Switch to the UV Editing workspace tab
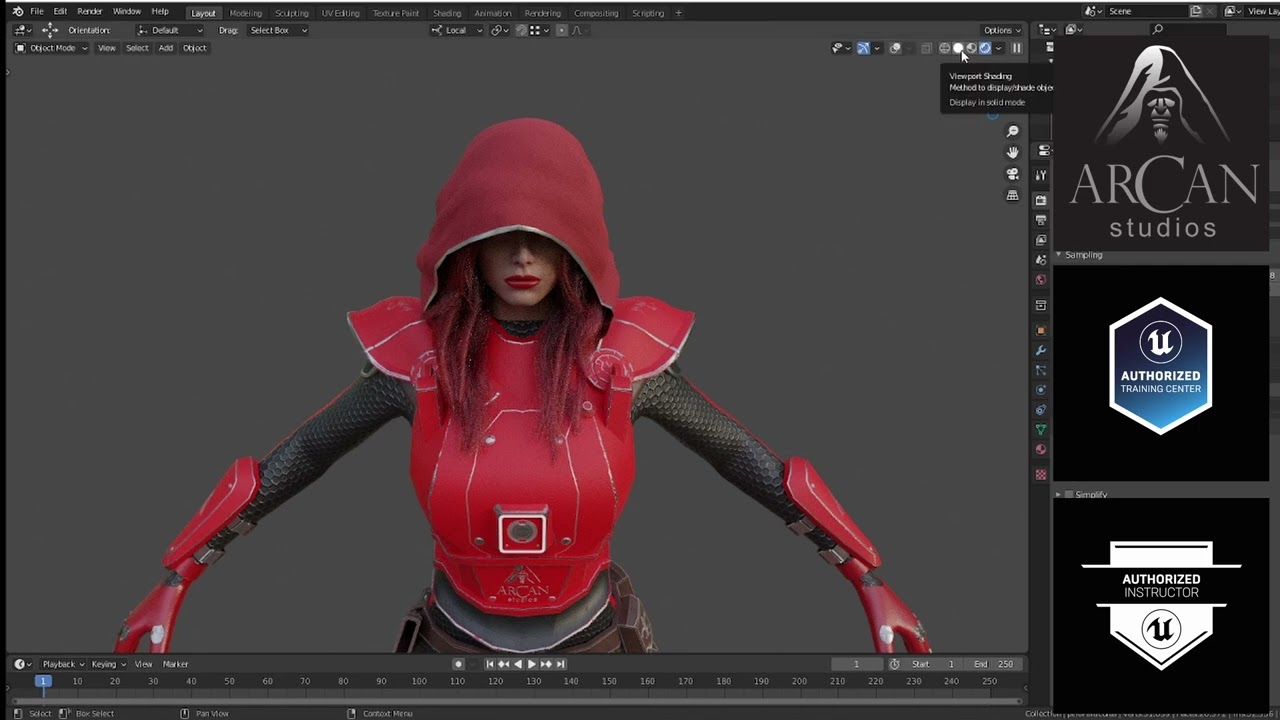Viewport: 1280px width, 720px height. click(x=340, y=13)
